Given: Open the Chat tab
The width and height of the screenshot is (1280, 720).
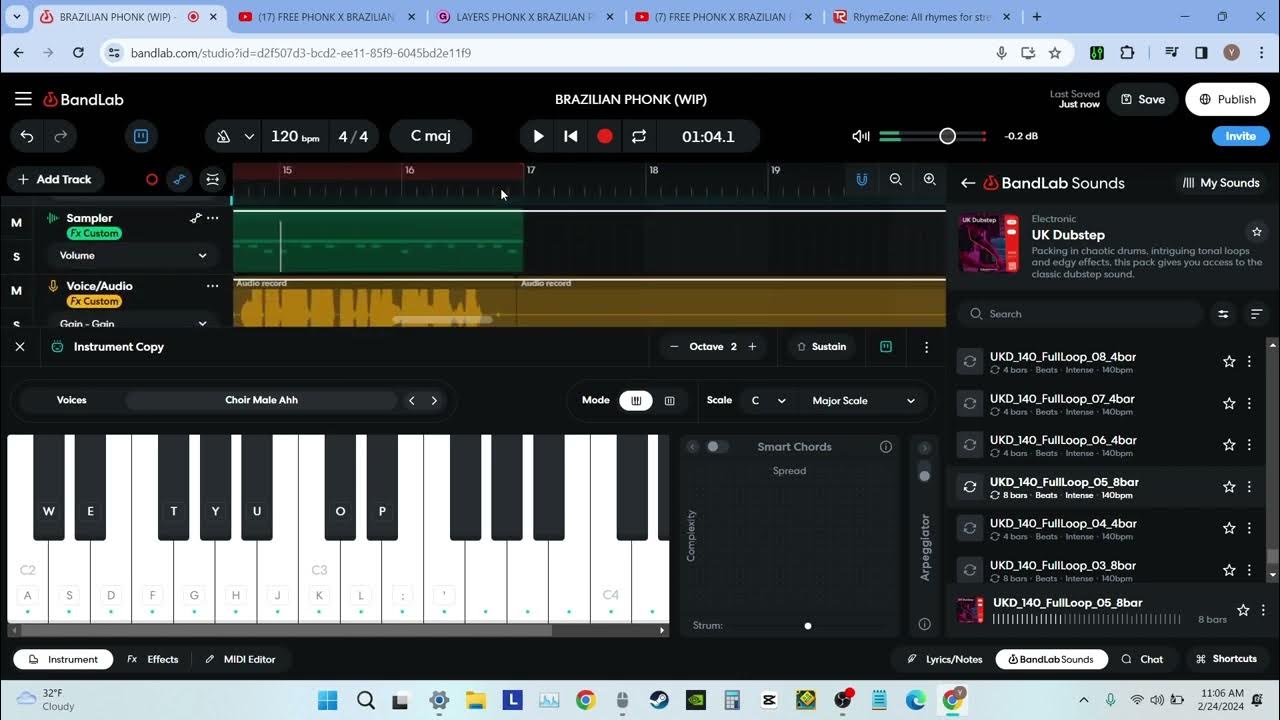Looking at the screenshot, I should [1143, 659].
